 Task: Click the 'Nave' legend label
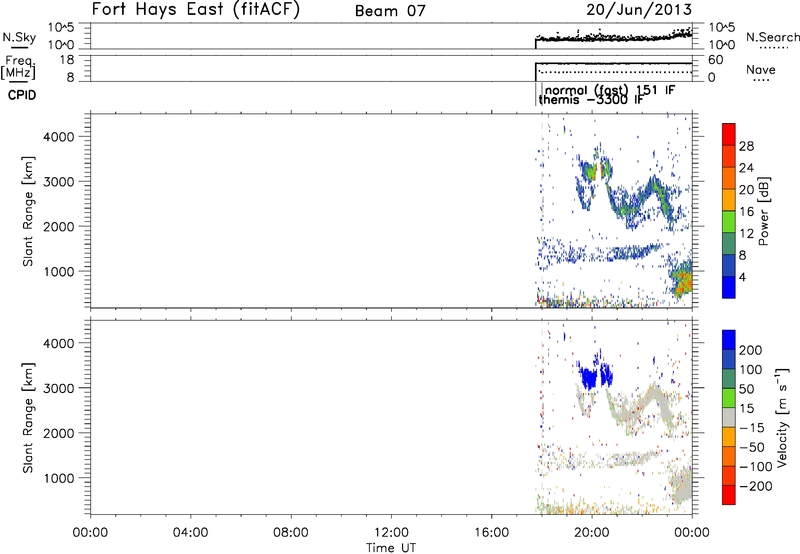tap(760, 69)
